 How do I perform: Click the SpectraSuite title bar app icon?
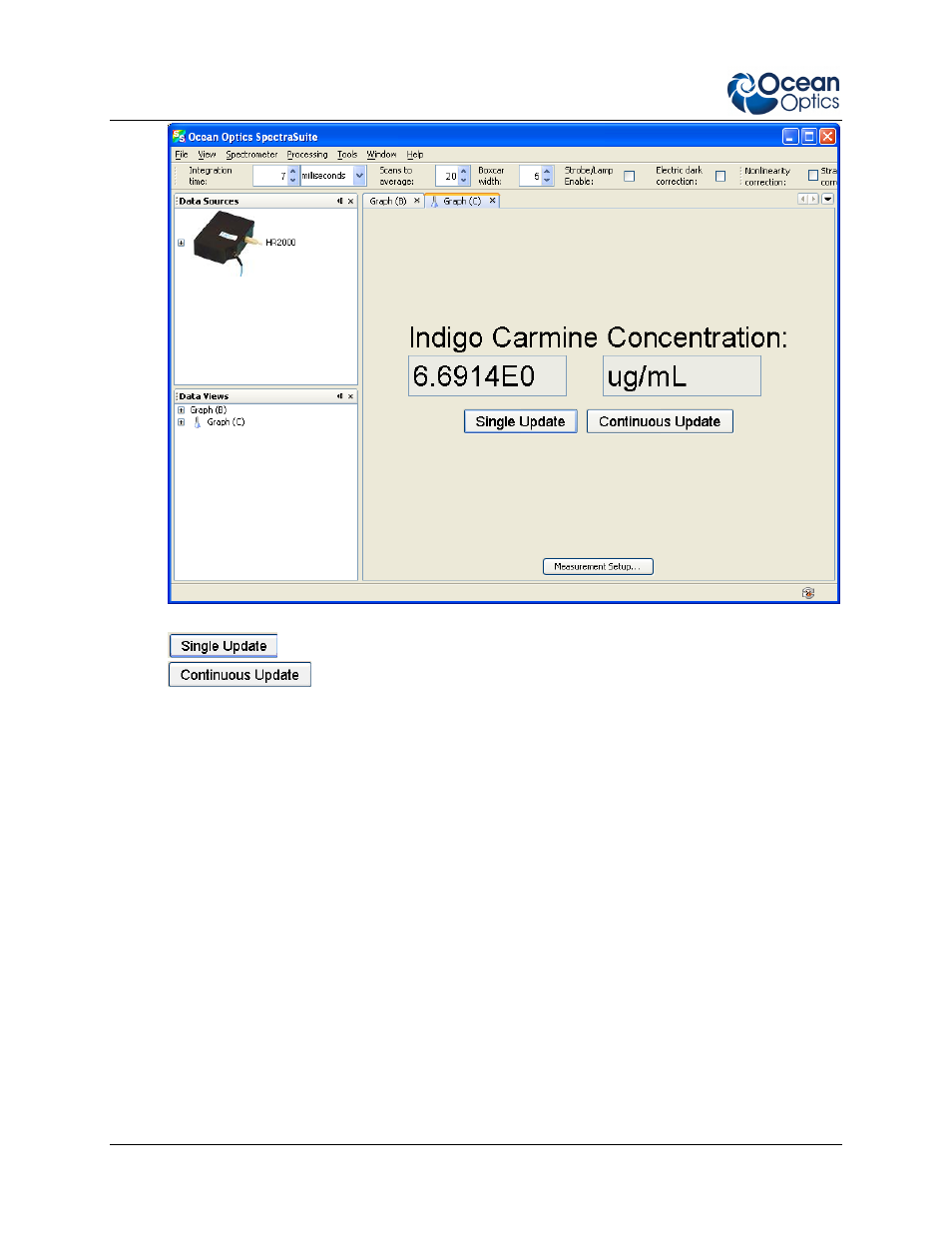(x=179, y=136)
